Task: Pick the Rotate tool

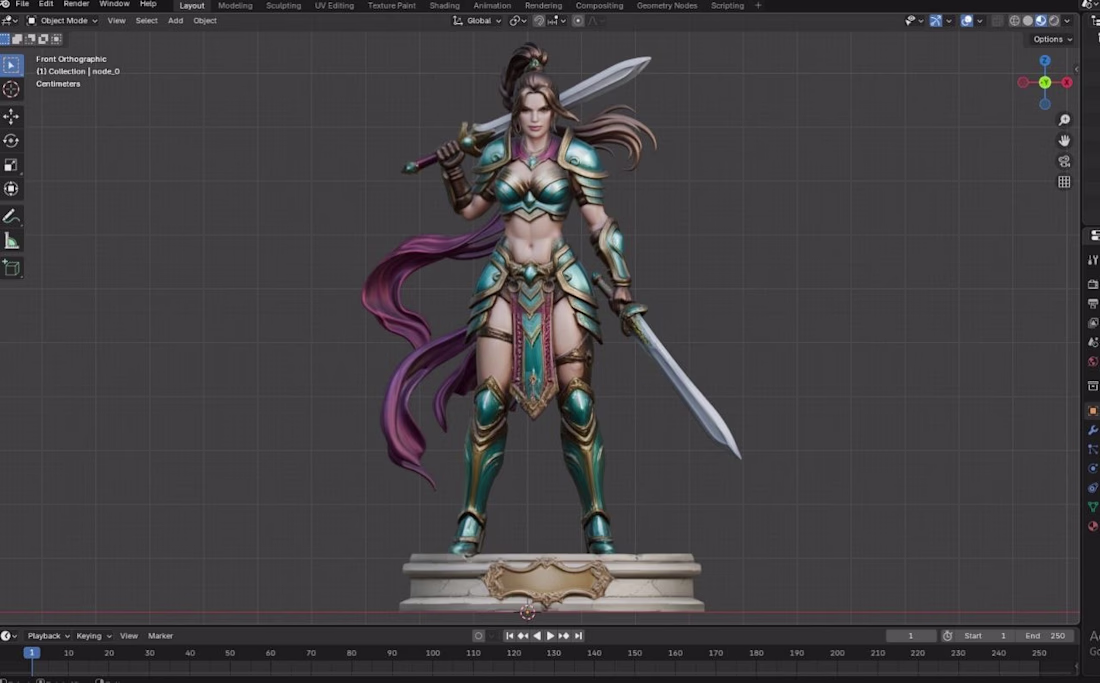Action: (11, 141)
